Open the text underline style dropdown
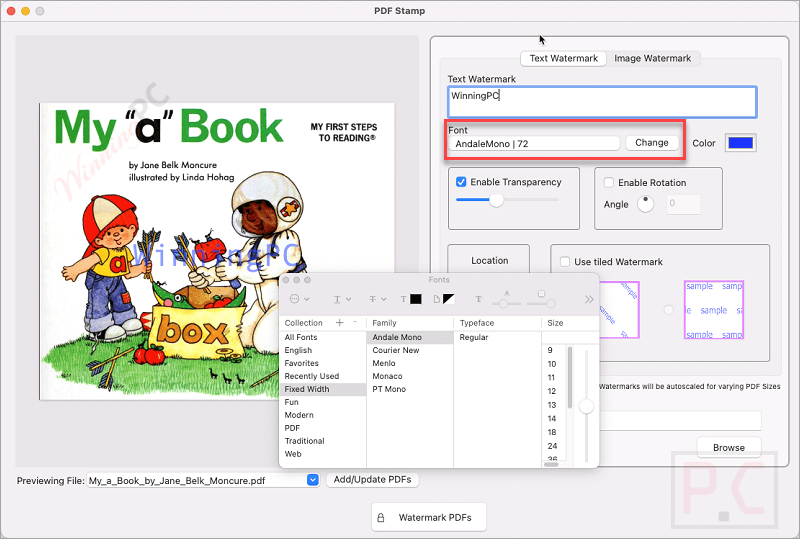The width and height of the screenshot is (800, 539). click(x=342, y=300)
